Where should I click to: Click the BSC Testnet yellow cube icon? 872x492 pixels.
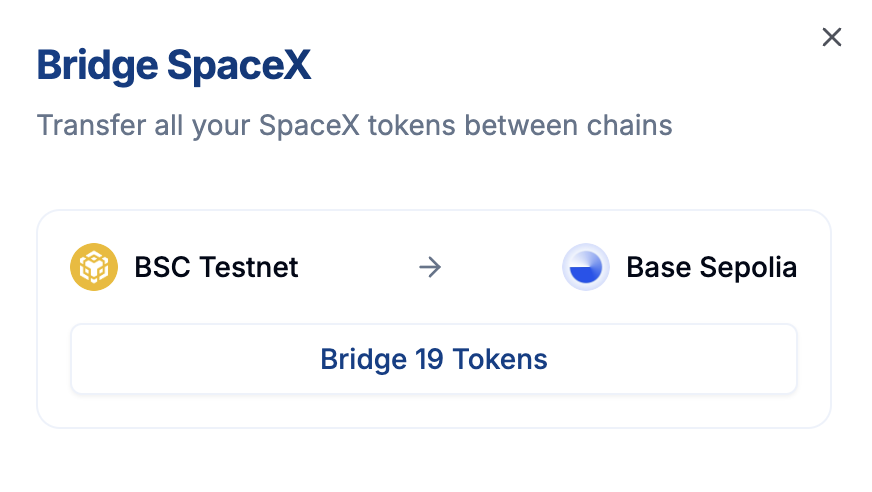pos(94,267)
